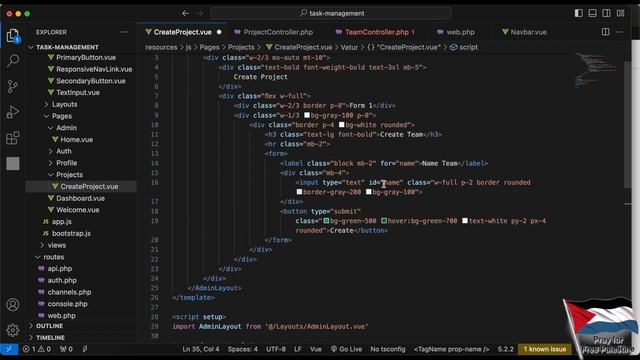The image size is (640, 360).
Task: Open the Manage gear icon
Action: tap(13, 330)
